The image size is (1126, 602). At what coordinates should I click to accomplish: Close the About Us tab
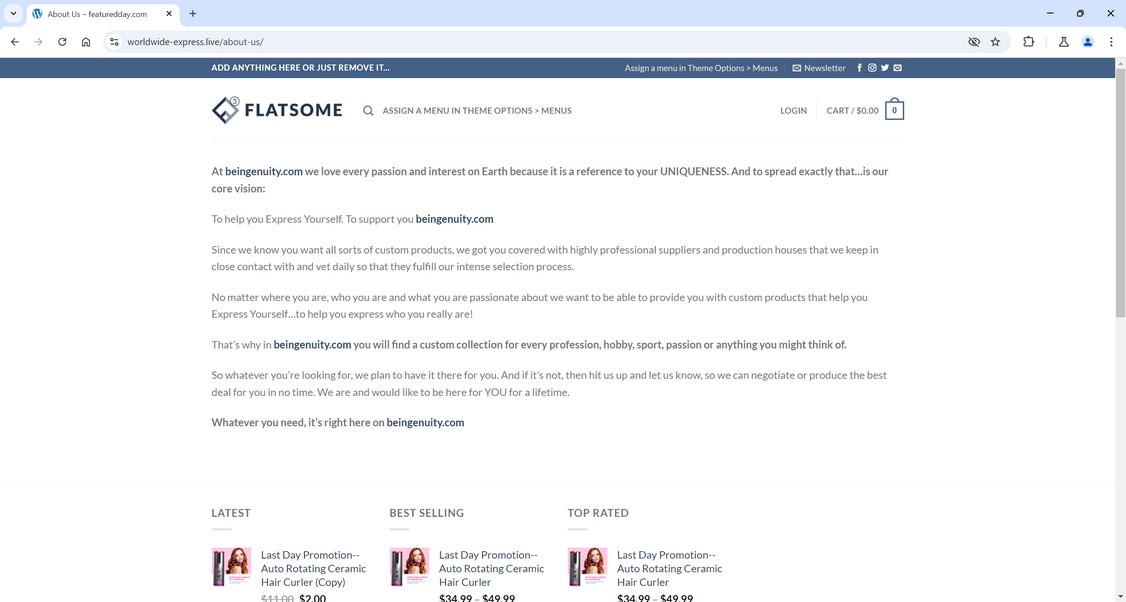pos(169,14)
